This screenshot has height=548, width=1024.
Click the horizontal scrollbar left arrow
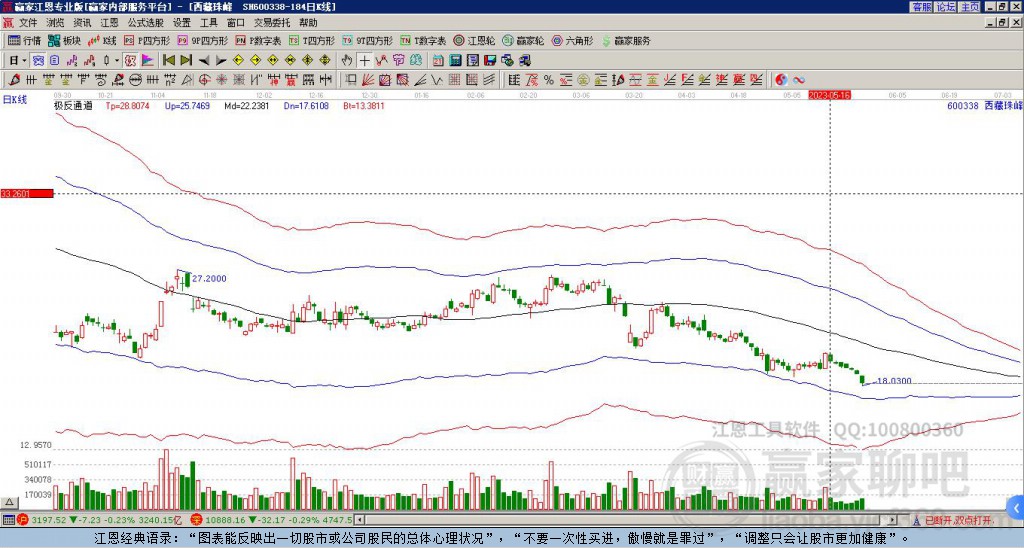coord(358,521)
